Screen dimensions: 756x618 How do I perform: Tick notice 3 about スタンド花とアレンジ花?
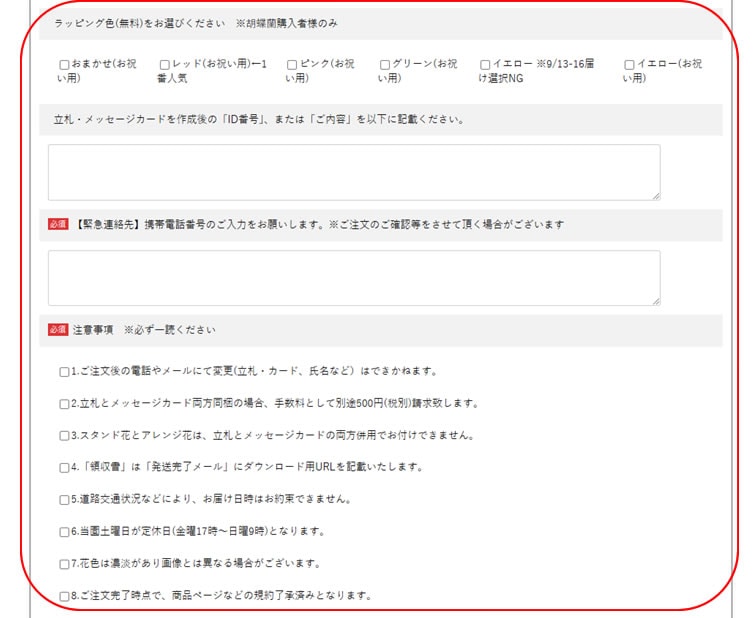(65, 436)
